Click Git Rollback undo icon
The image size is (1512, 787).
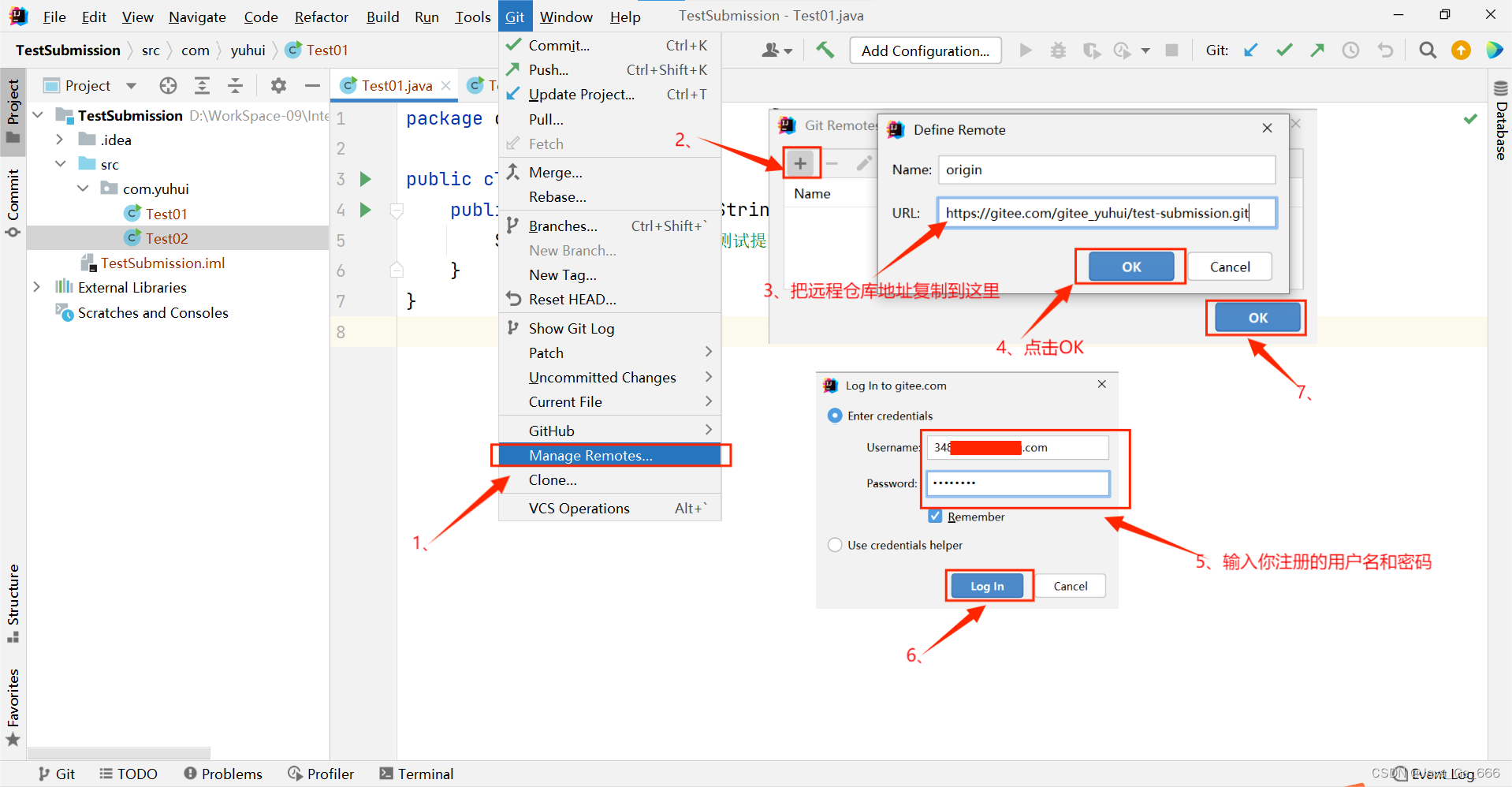point(1385,50)
